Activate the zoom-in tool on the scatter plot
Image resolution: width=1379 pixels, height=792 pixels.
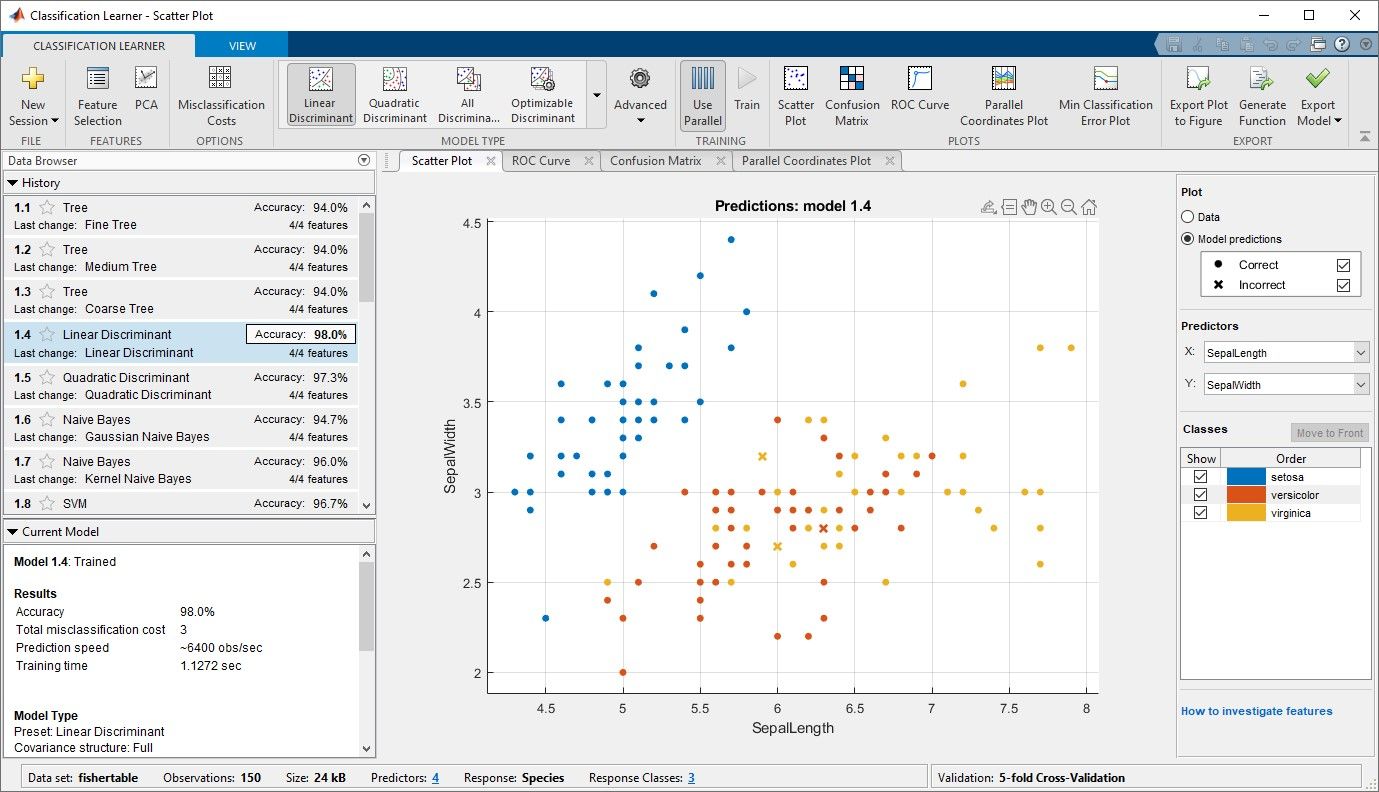tap(1048, 206)
